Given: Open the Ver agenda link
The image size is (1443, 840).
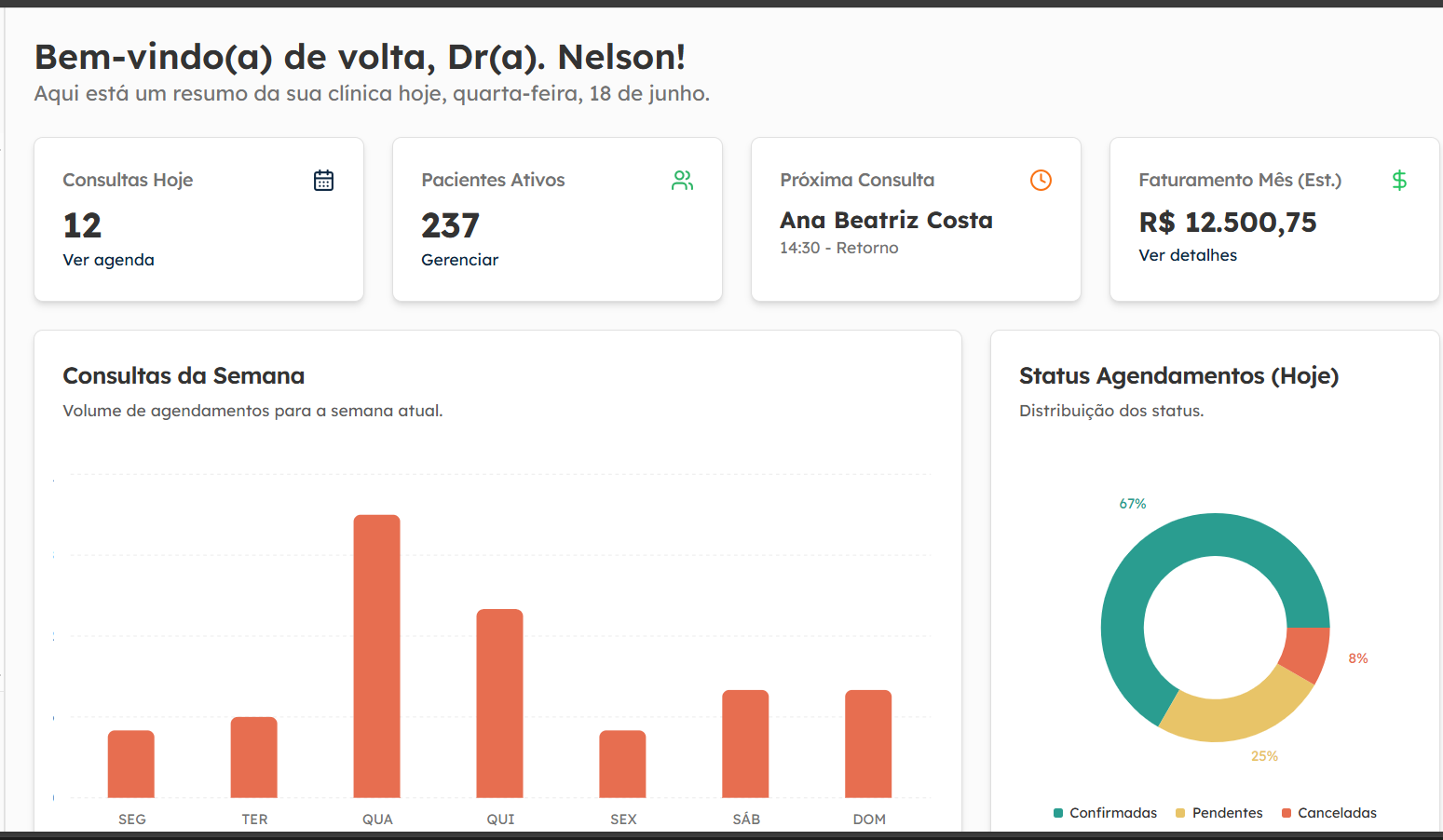Looking at the screenshot, I should tap(109, 260).
